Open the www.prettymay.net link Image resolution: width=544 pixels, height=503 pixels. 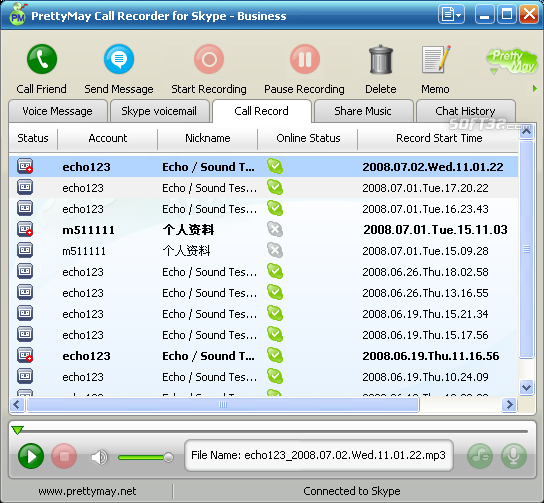(87, 491)
